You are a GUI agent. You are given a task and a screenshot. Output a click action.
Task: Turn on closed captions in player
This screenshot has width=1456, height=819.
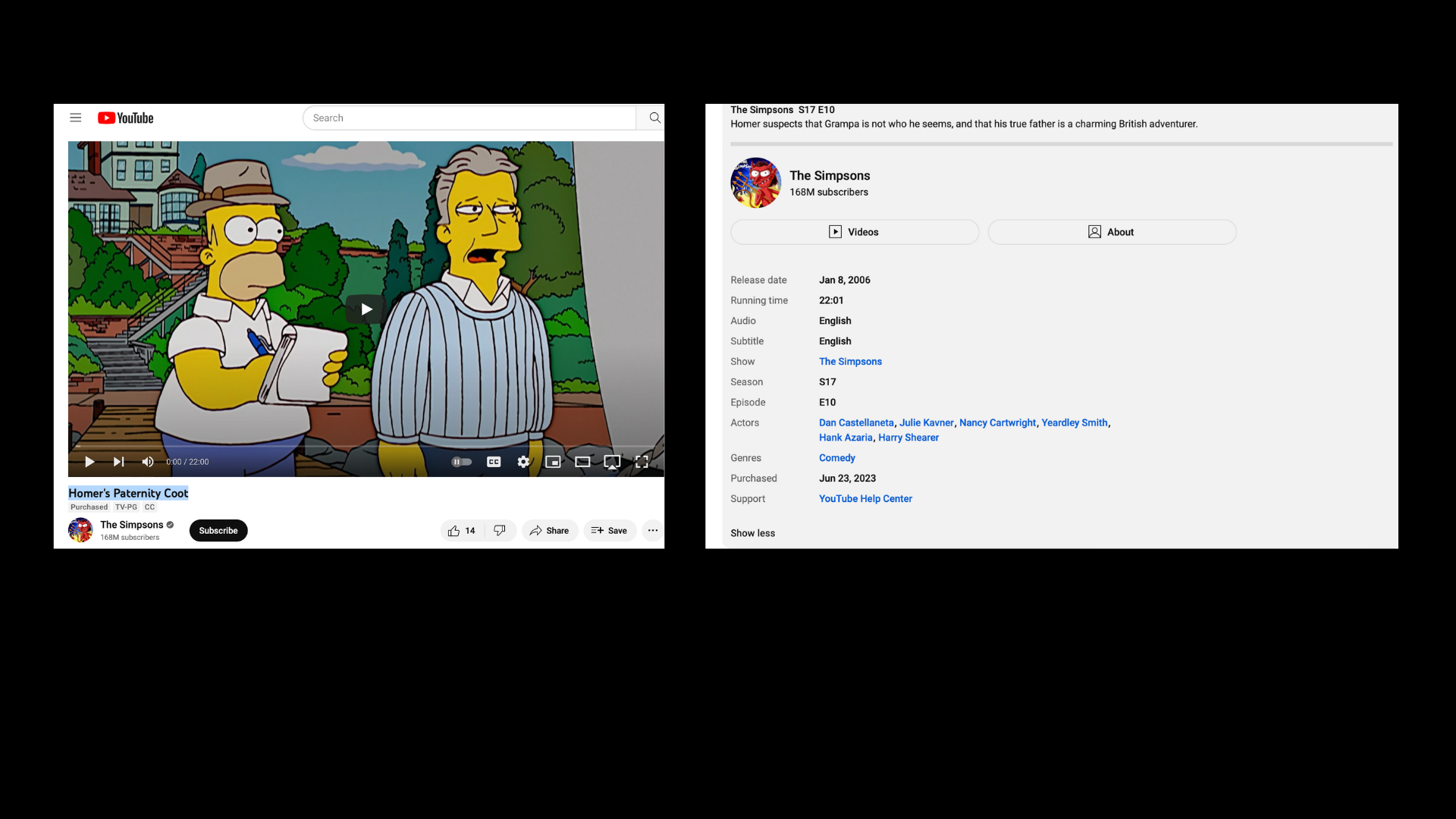(494, 462)
